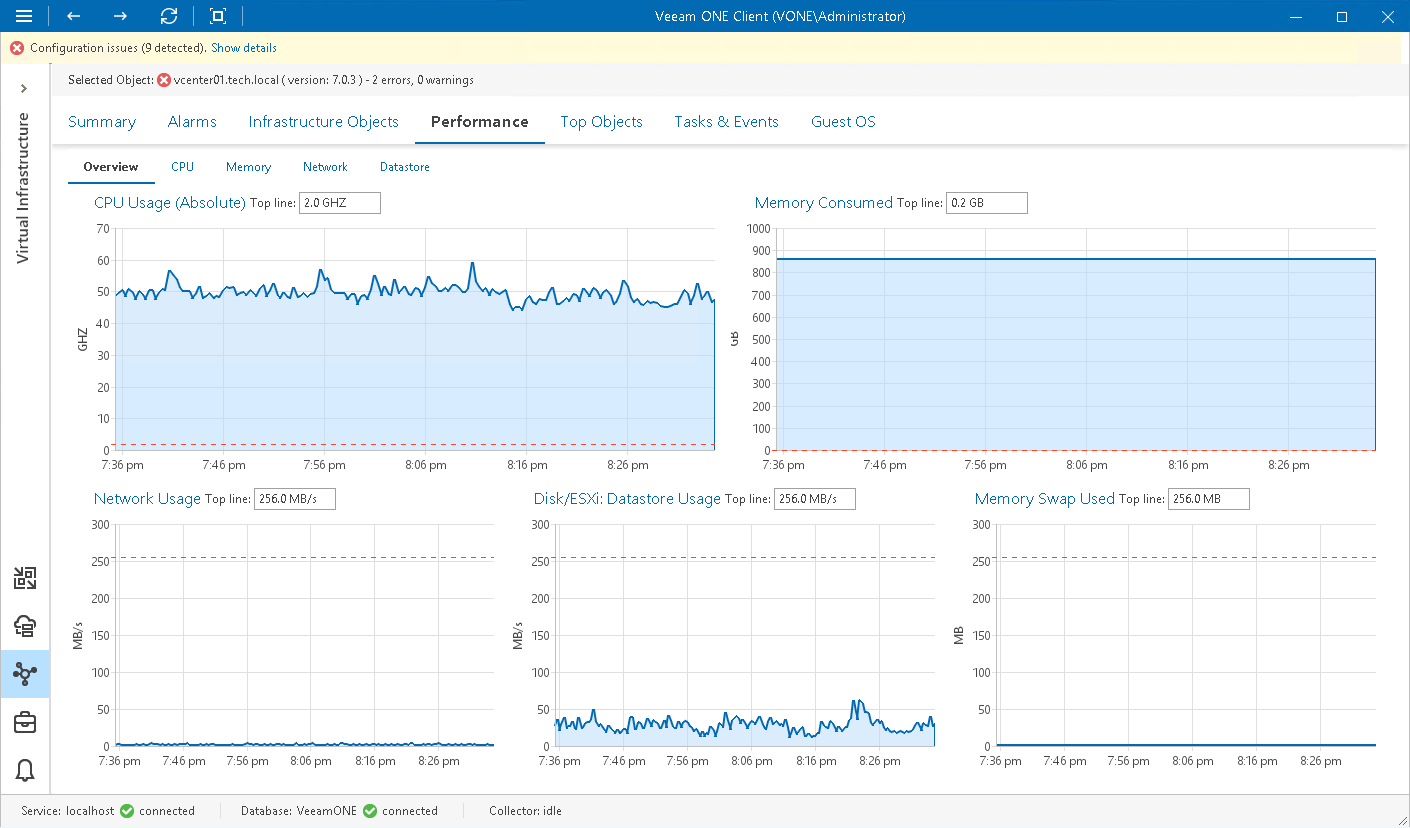
Task: Click the 'Collector: idle' status text
Action: [525, 811]
